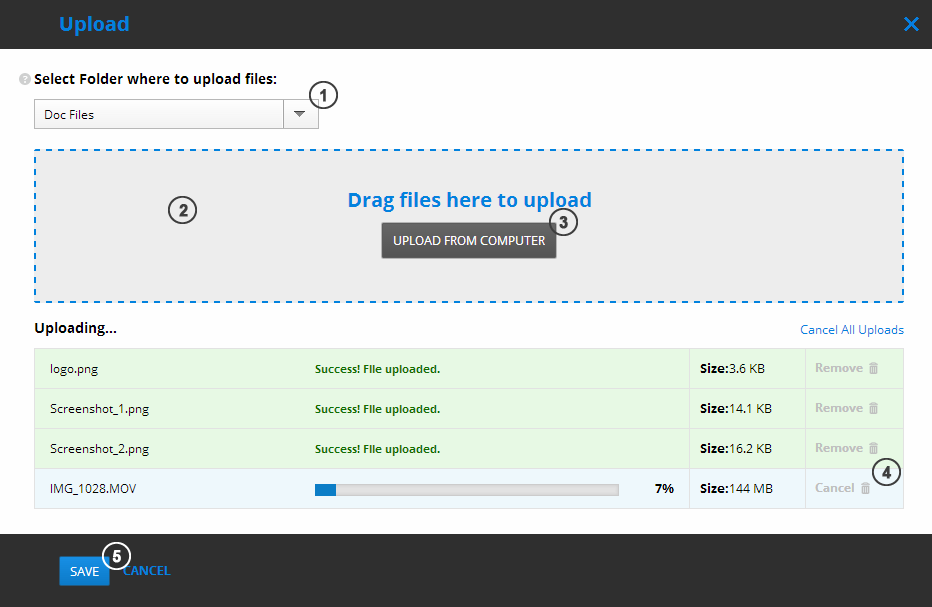Click the help icon beside Select Folder
The height and width of the screenshot is (607, 932).
22,79
